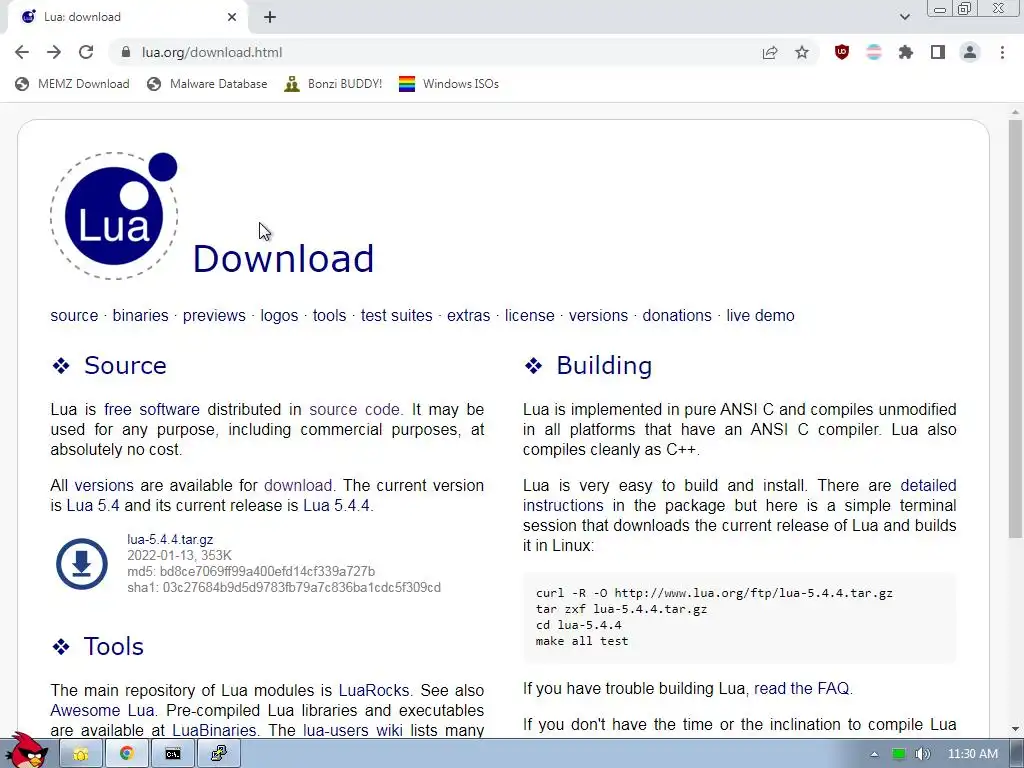The height and width of the screenshot is (768, 1024).
Task: Select the Lua: download tab
Action: [127, 17]
